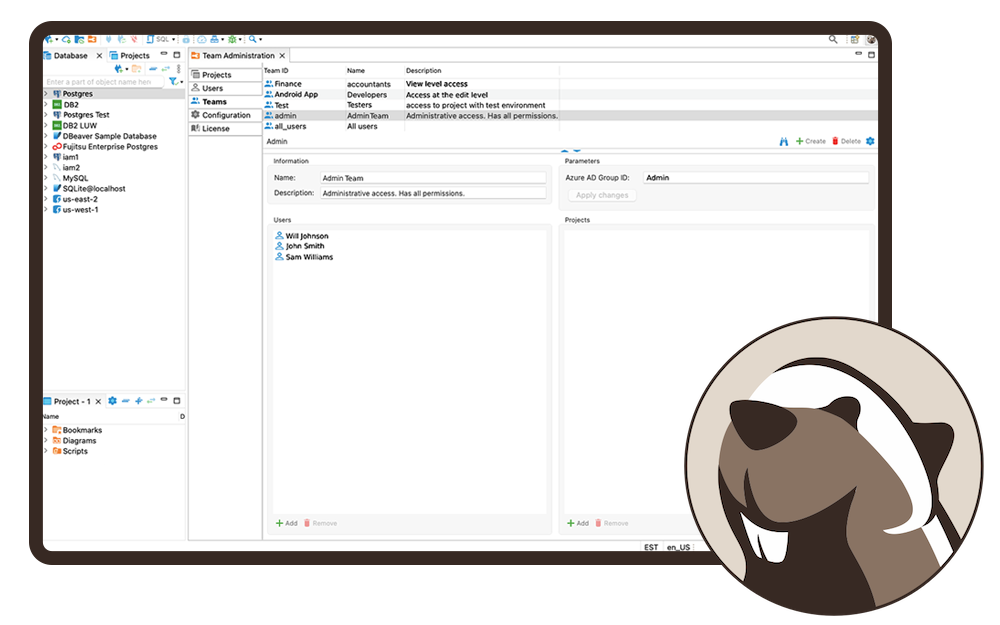Image resolution: width=1000 pixels, height=625 pixels.
Task: Click the Apply changes button
Action: tap(602, 195)
